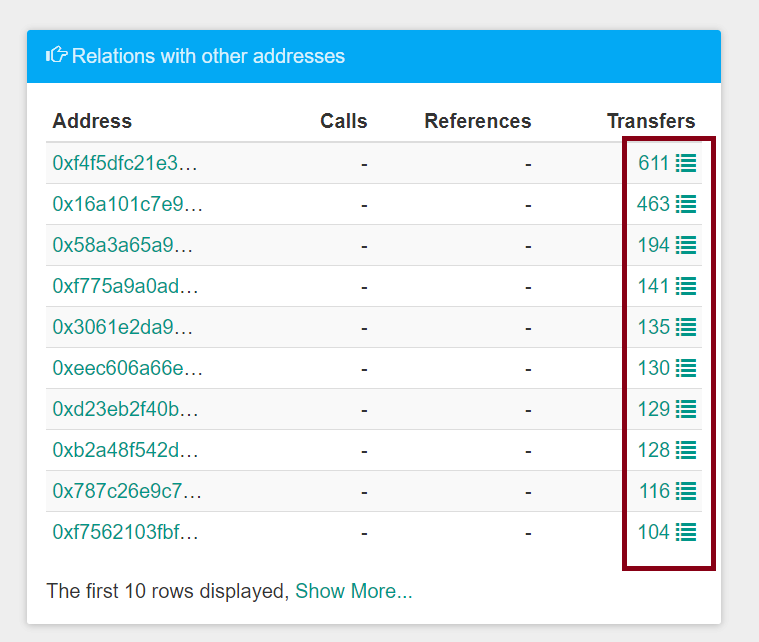This screenshot has height=642, width=759.
Task: Open address 0xf775a9a0ad…
Action: coord(125,286)
